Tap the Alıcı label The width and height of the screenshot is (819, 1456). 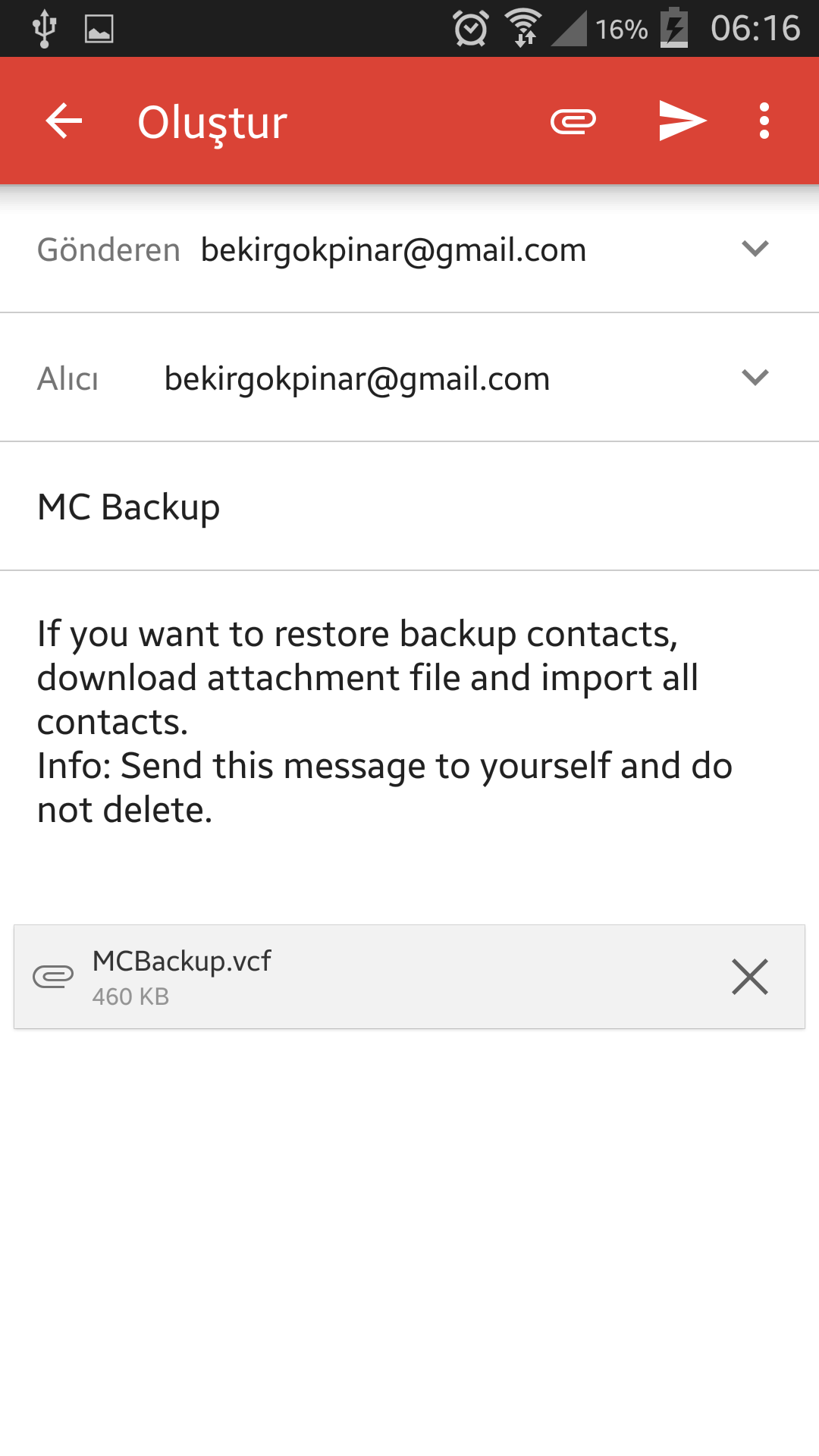click(x=68, y=378)
